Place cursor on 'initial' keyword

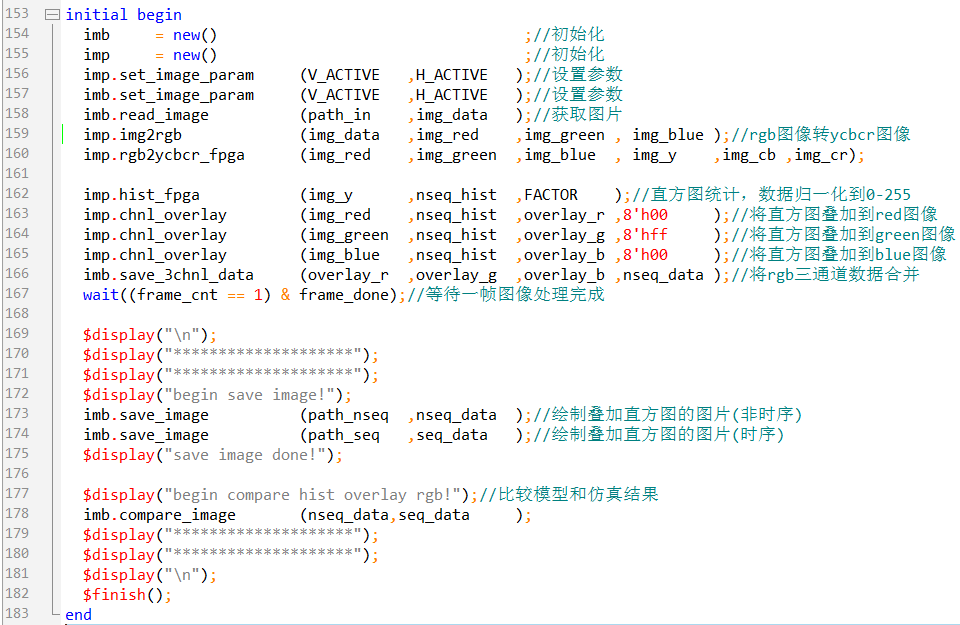pyautogui.click(x=97, y=15)
